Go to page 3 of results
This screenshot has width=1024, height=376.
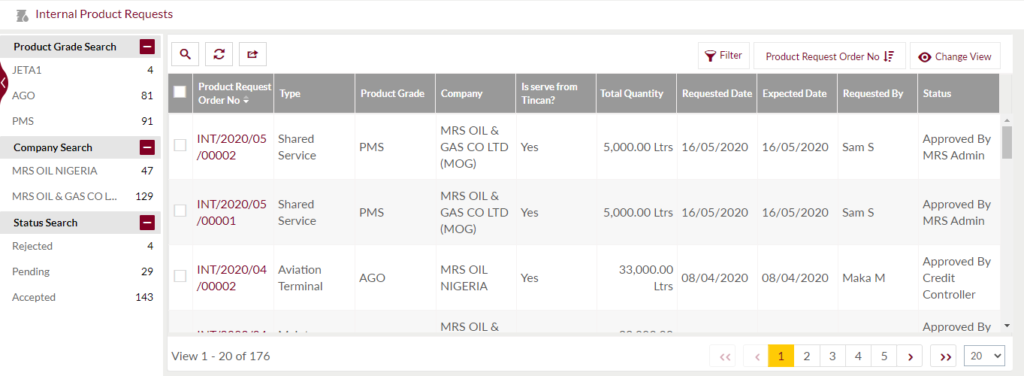tap(832, 356)
